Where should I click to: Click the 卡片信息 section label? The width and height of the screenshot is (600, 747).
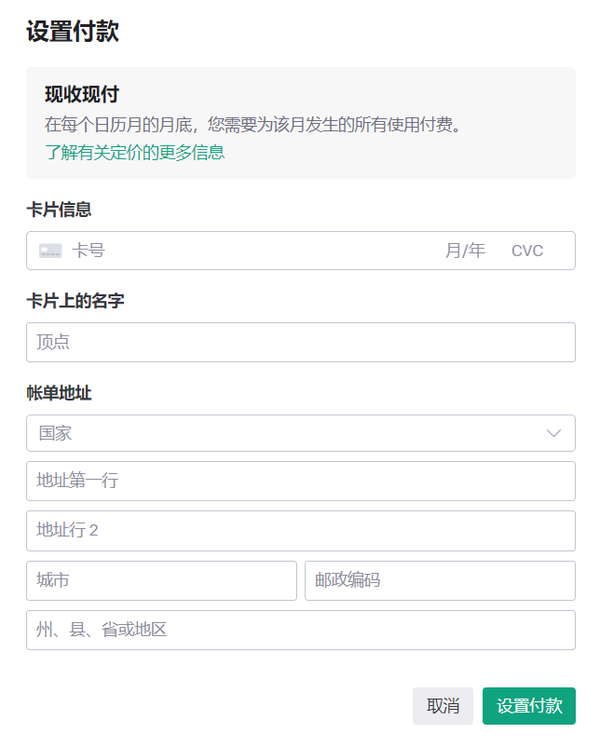pos(59,209)
